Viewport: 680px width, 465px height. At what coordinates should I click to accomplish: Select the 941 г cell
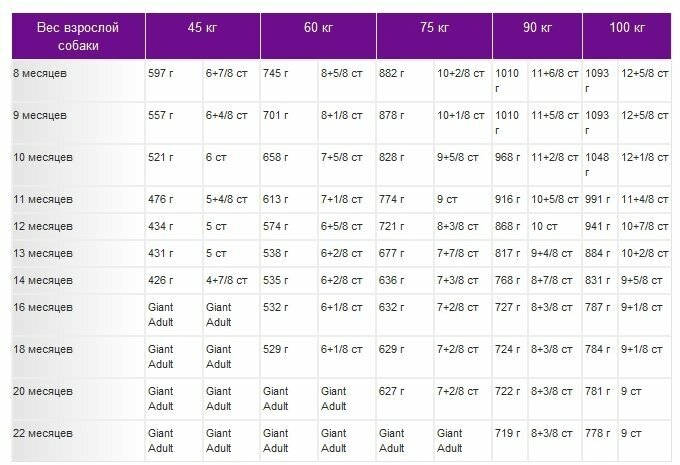click(x=600, y=226)
